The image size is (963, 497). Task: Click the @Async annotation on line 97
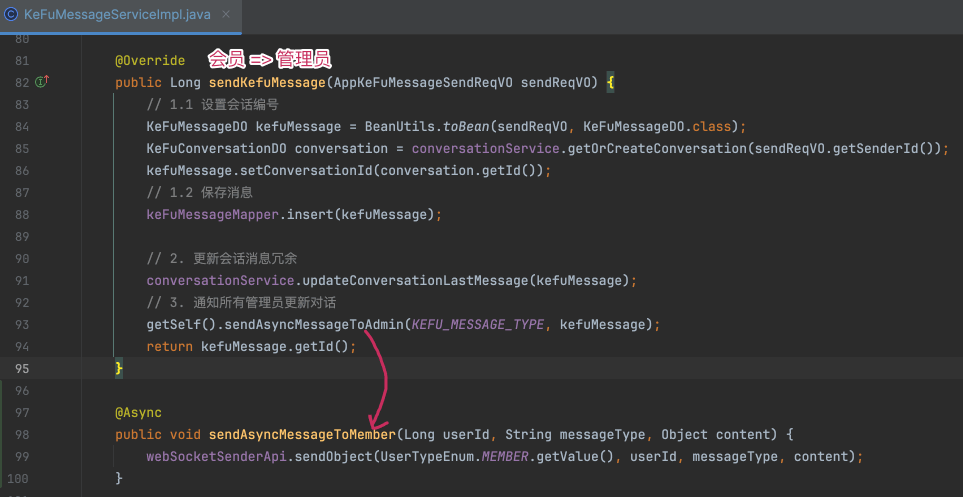[138, 412]
